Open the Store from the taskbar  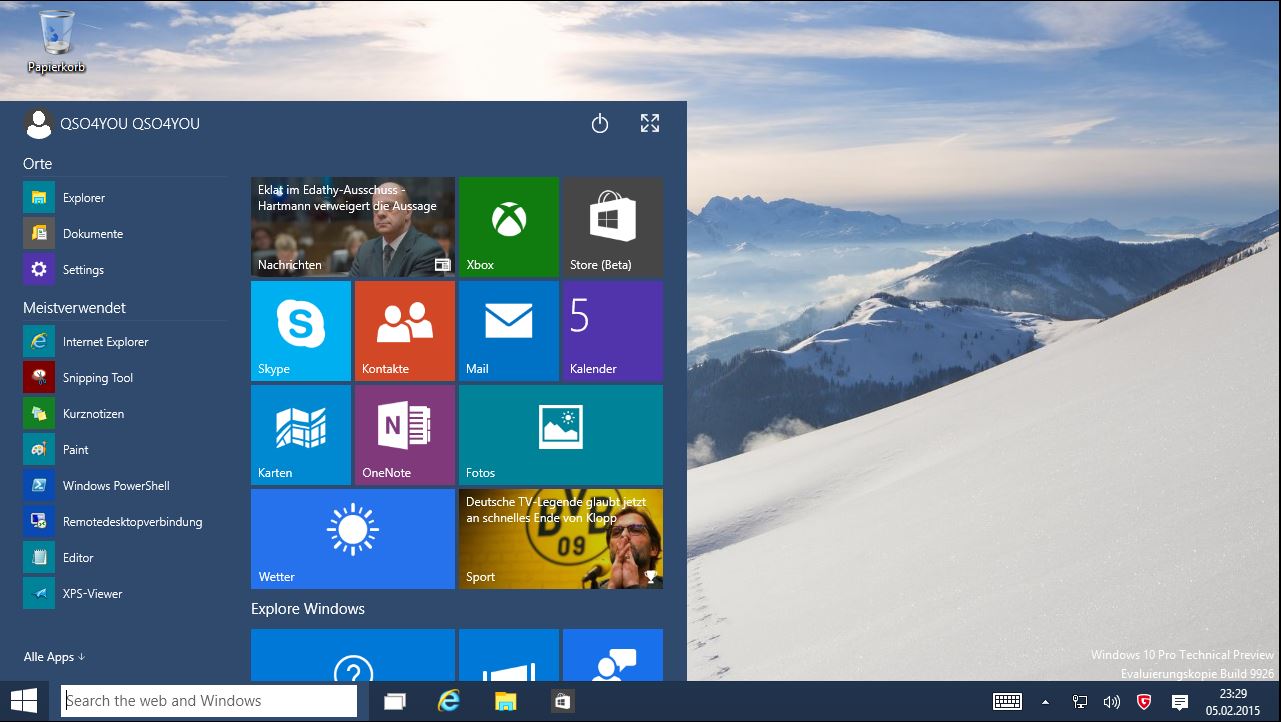[x=562, y=702]
